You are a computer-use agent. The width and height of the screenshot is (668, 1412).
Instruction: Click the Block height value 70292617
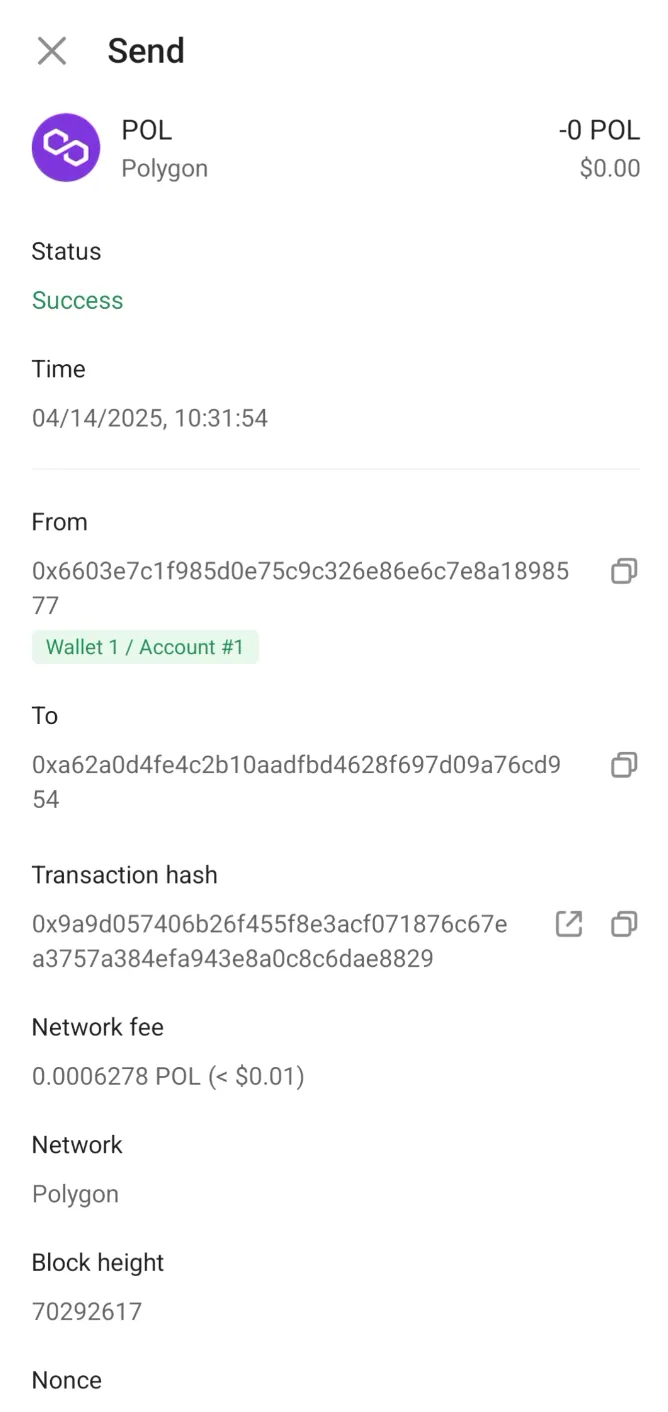coord(87,1311)
